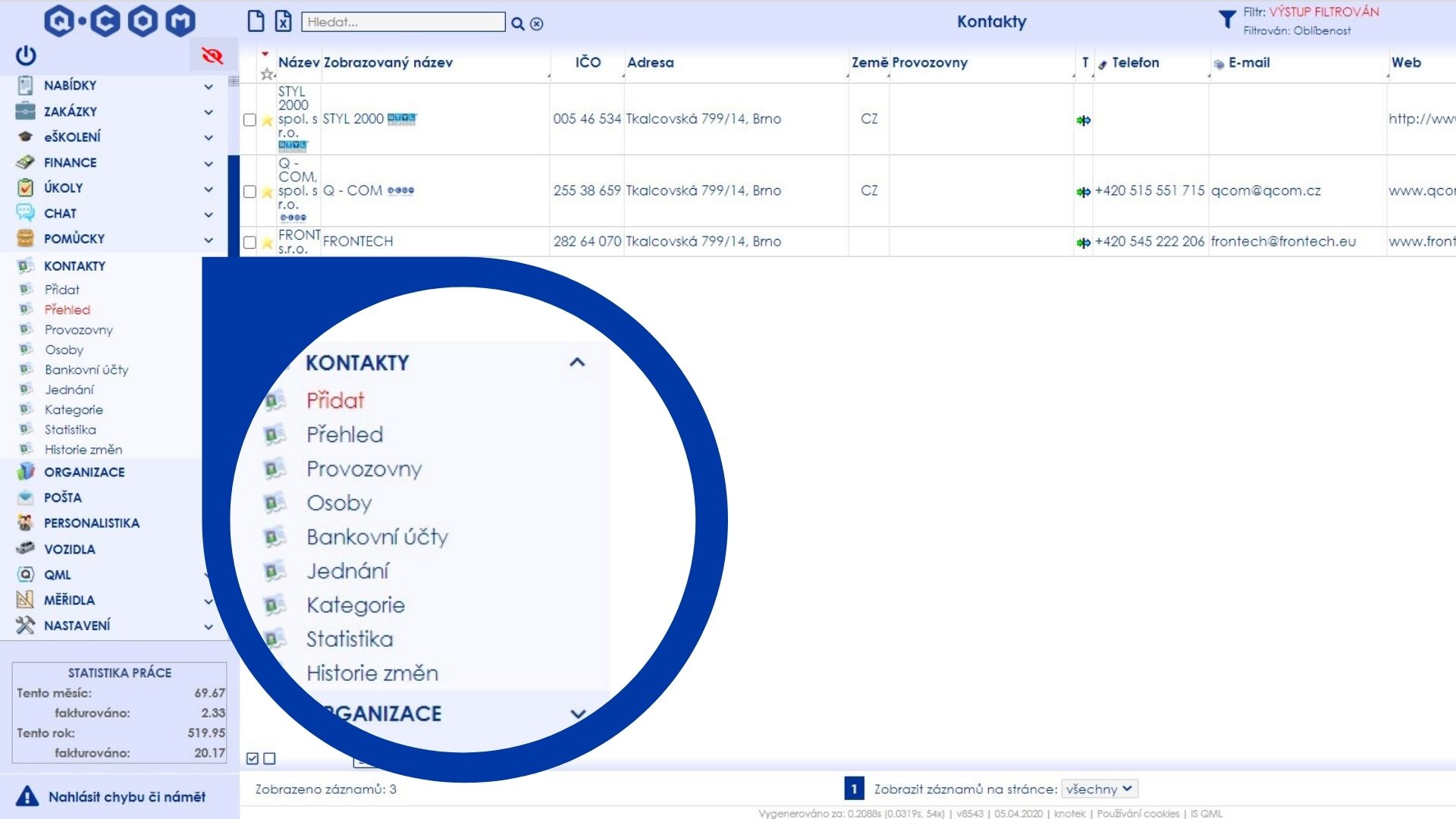This screenshot has height=819, width=1456.
Task: Click the VÝSTUP FILTROVÁN filter link
Action: 1324,11
